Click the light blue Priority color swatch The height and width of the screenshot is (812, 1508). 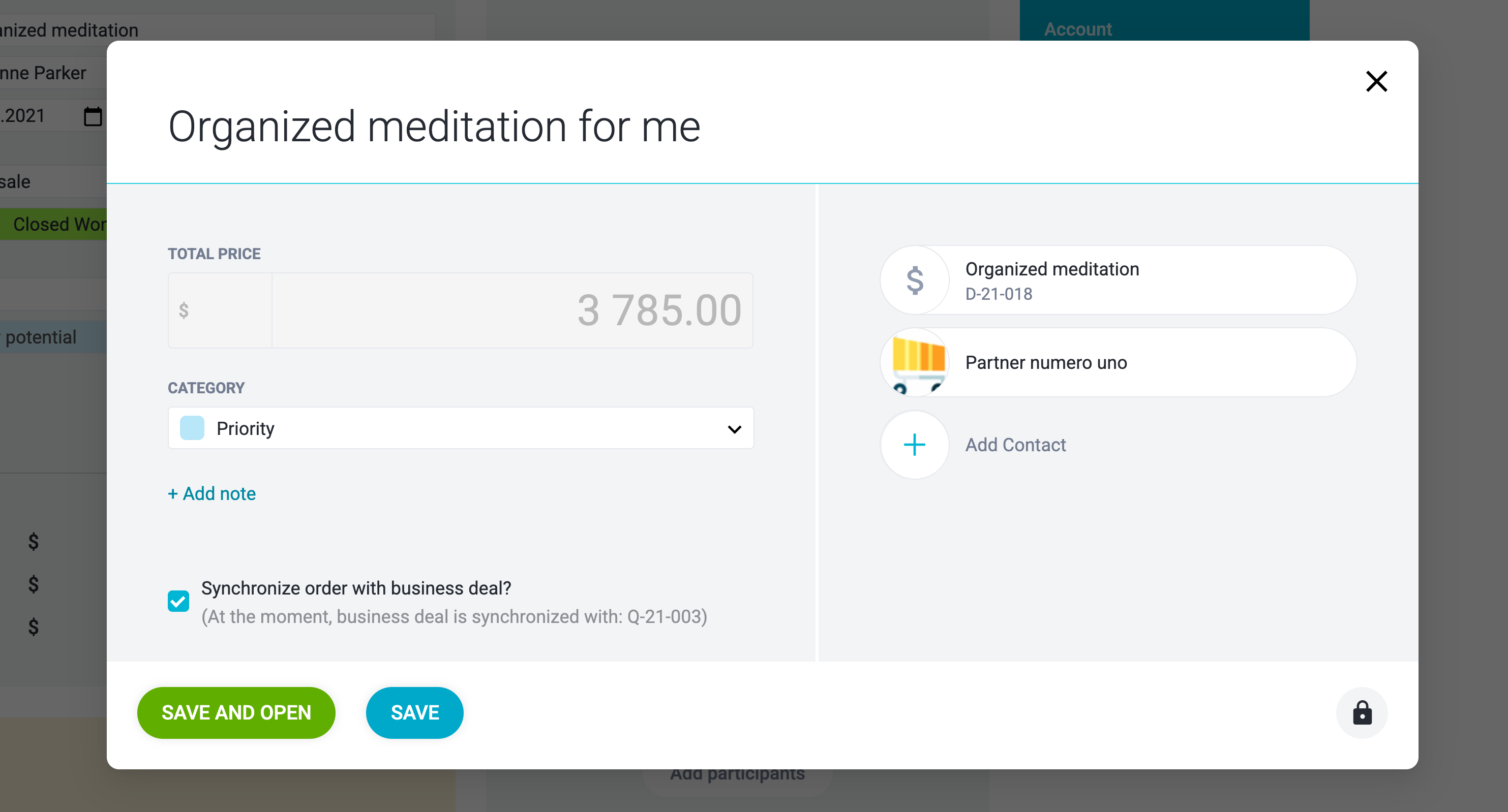[192, 428]
